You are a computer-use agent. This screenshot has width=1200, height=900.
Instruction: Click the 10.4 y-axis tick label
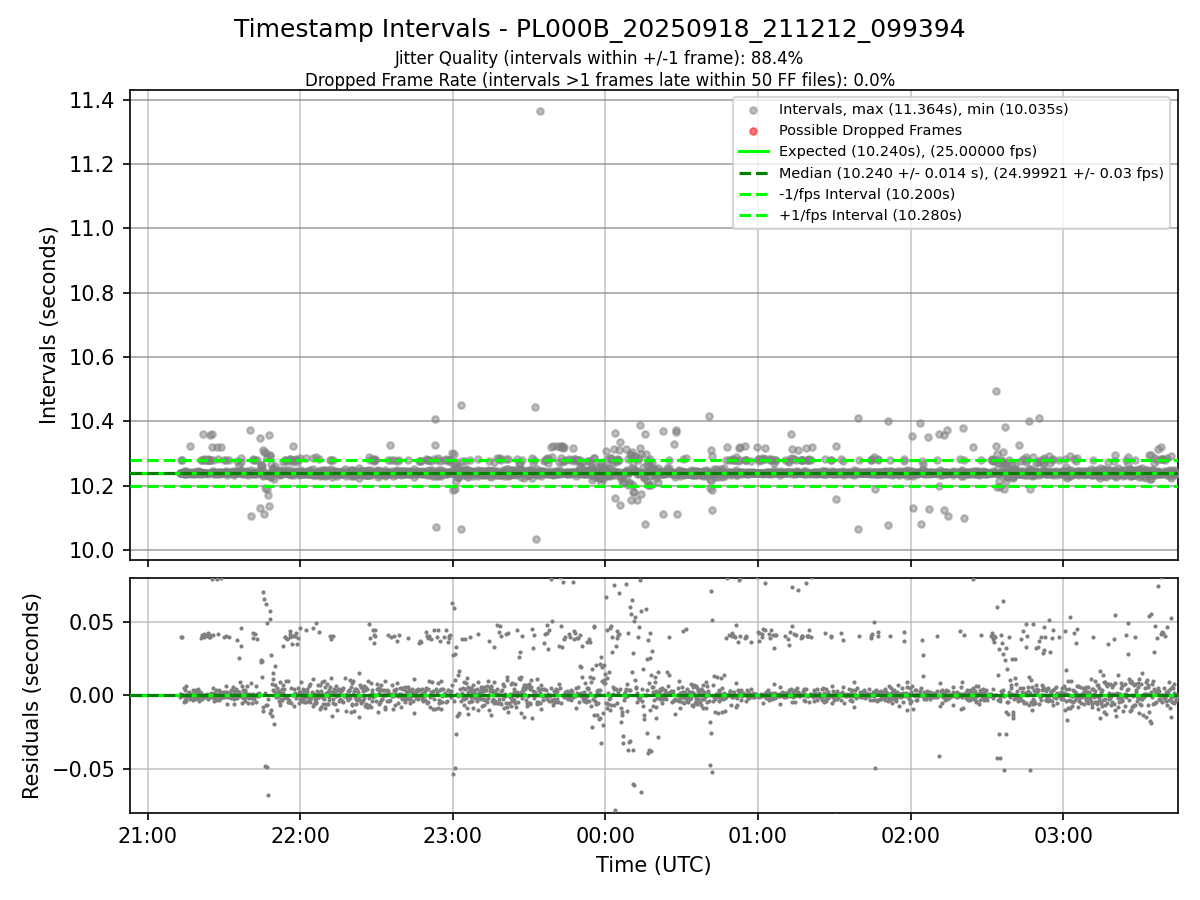(91, 422)
